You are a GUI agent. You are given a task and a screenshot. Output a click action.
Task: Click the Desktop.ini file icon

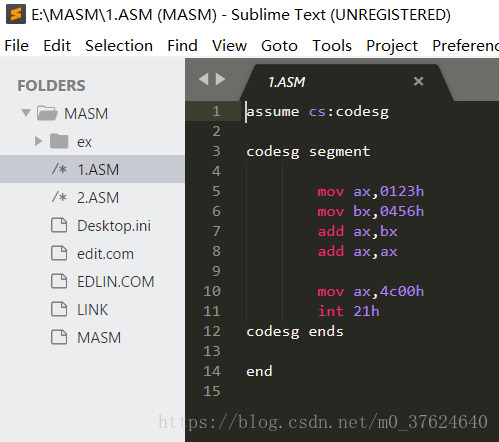59,225
